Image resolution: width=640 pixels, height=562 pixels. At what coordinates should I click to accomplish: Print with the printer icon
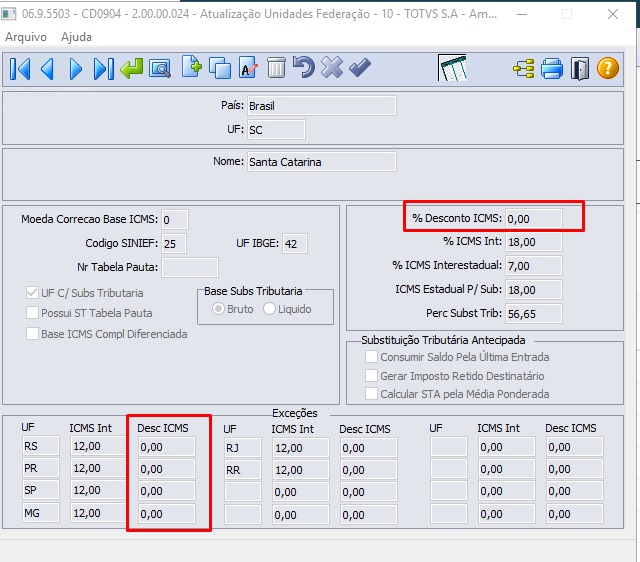[552, 68]
